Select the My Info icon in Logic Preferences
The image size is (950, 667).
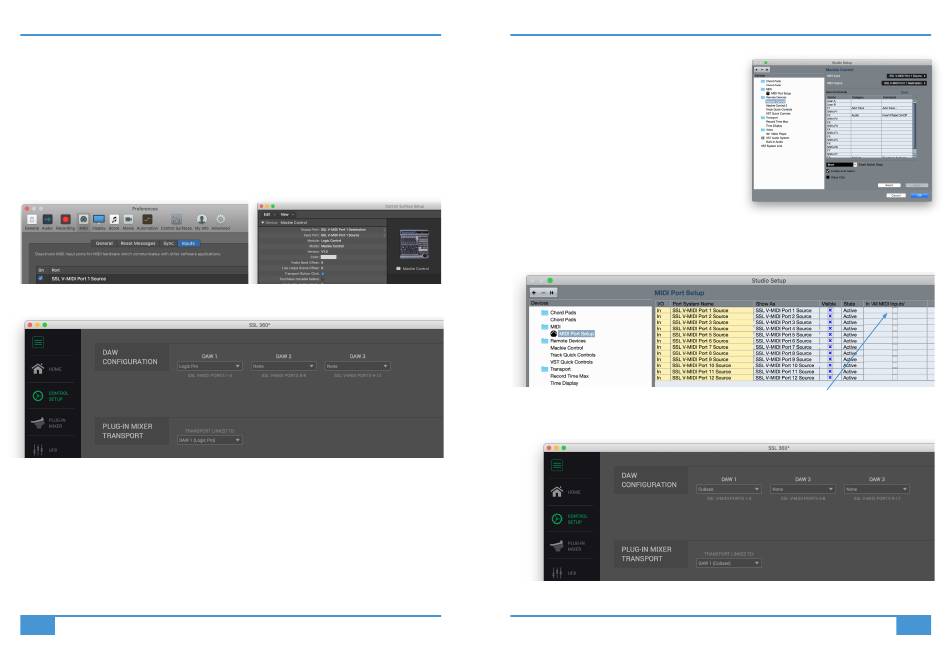[202, 220]
